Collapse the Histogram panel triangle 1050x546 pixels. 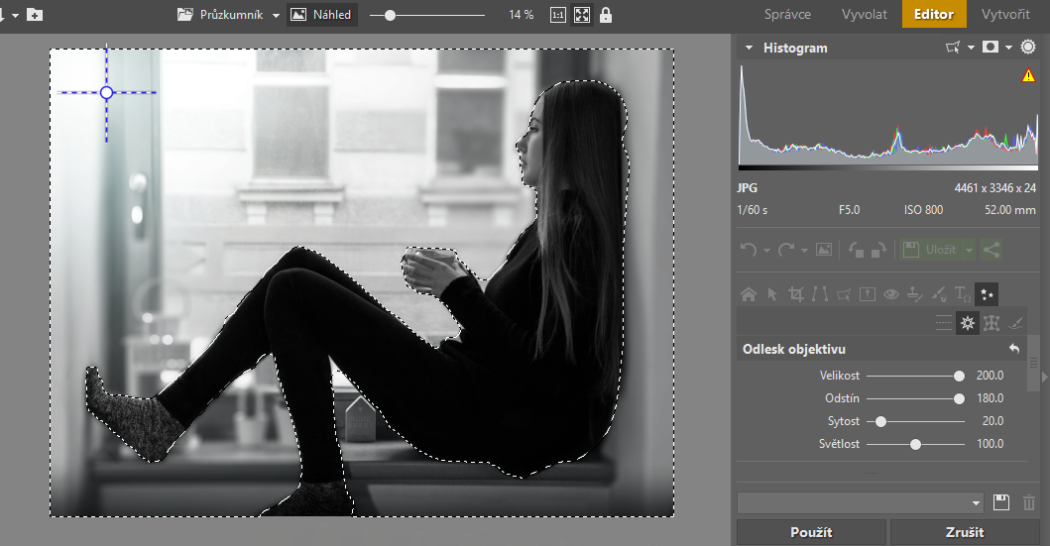coord(749,48)
